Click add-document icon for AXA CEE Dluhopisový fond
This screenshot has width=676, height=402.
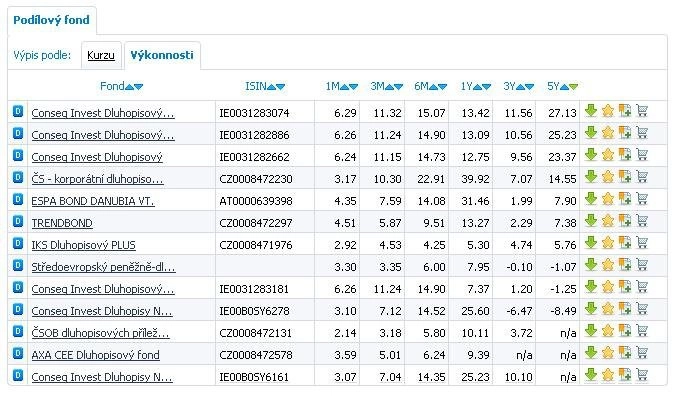pos(625,353)
